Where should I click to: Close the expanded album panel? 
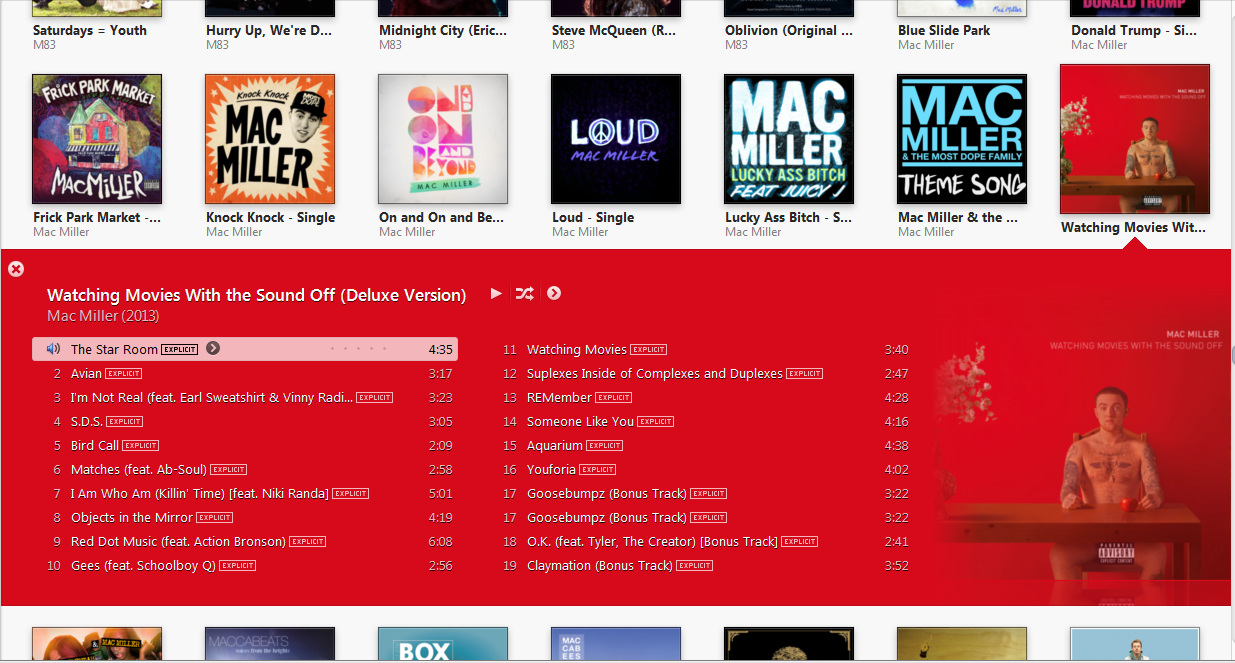point(16,269)
